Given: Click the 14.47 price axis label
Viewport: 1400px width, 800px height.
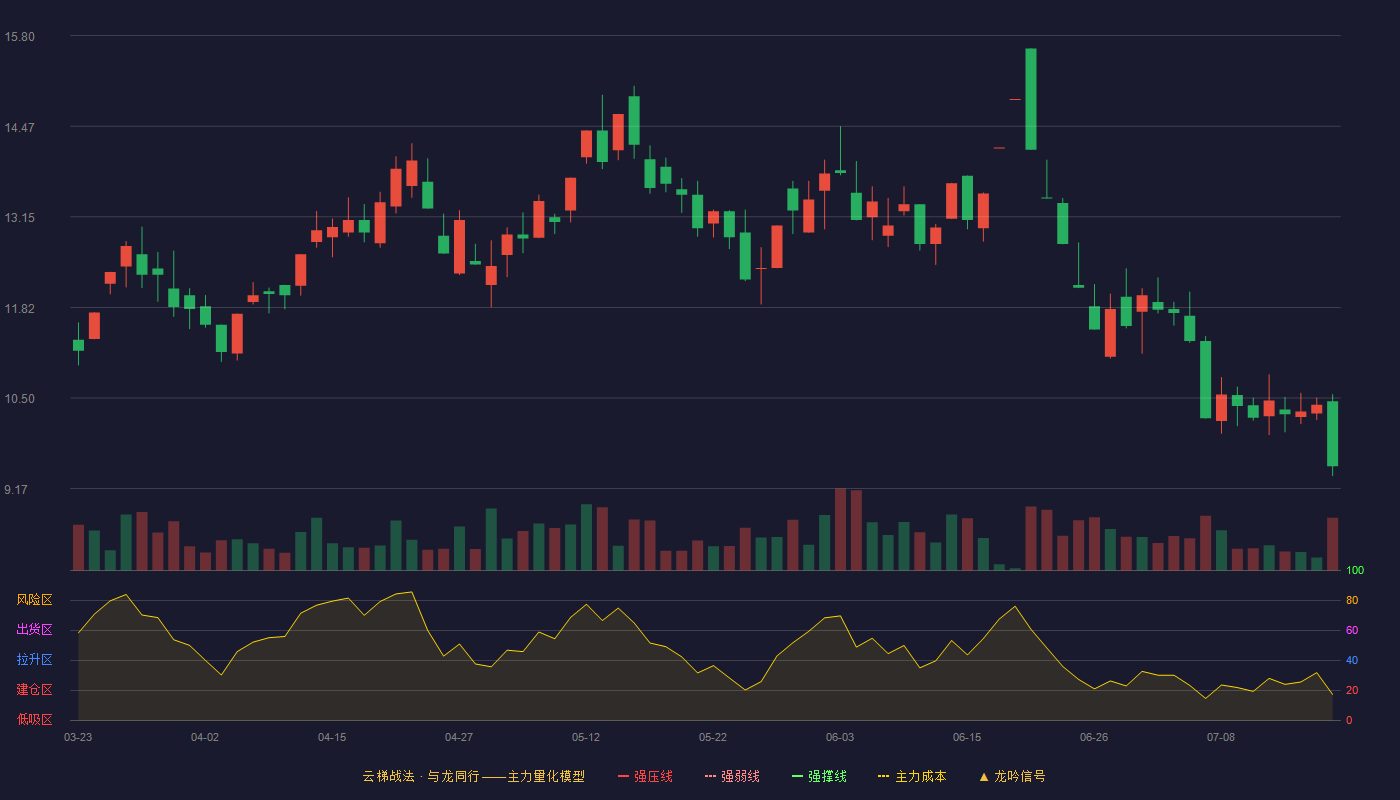Looking at the screenshot, I should pos(20,127).
